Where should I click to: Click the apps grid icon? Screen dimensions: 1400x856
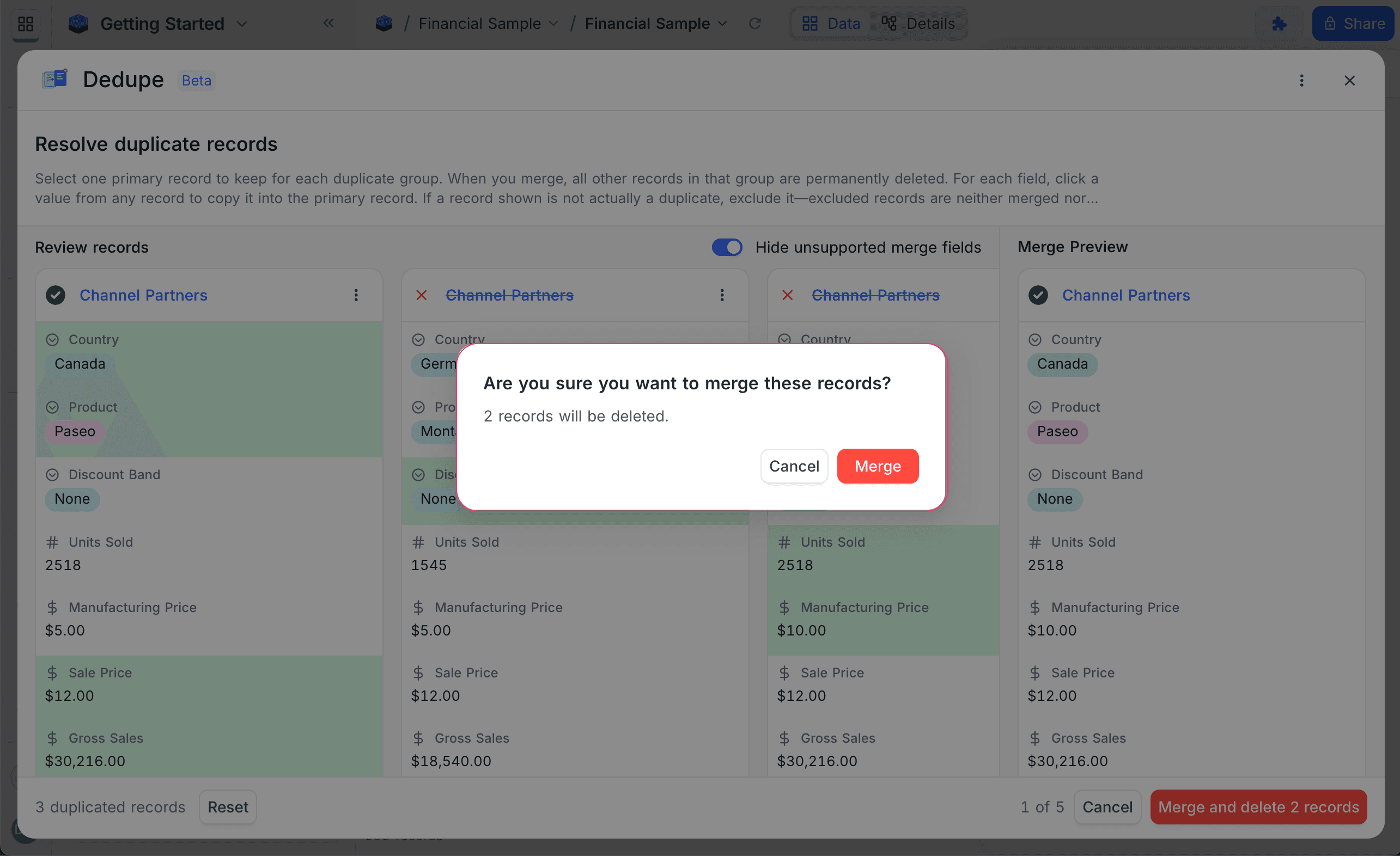pyautogui.click(x=26, y=24)
